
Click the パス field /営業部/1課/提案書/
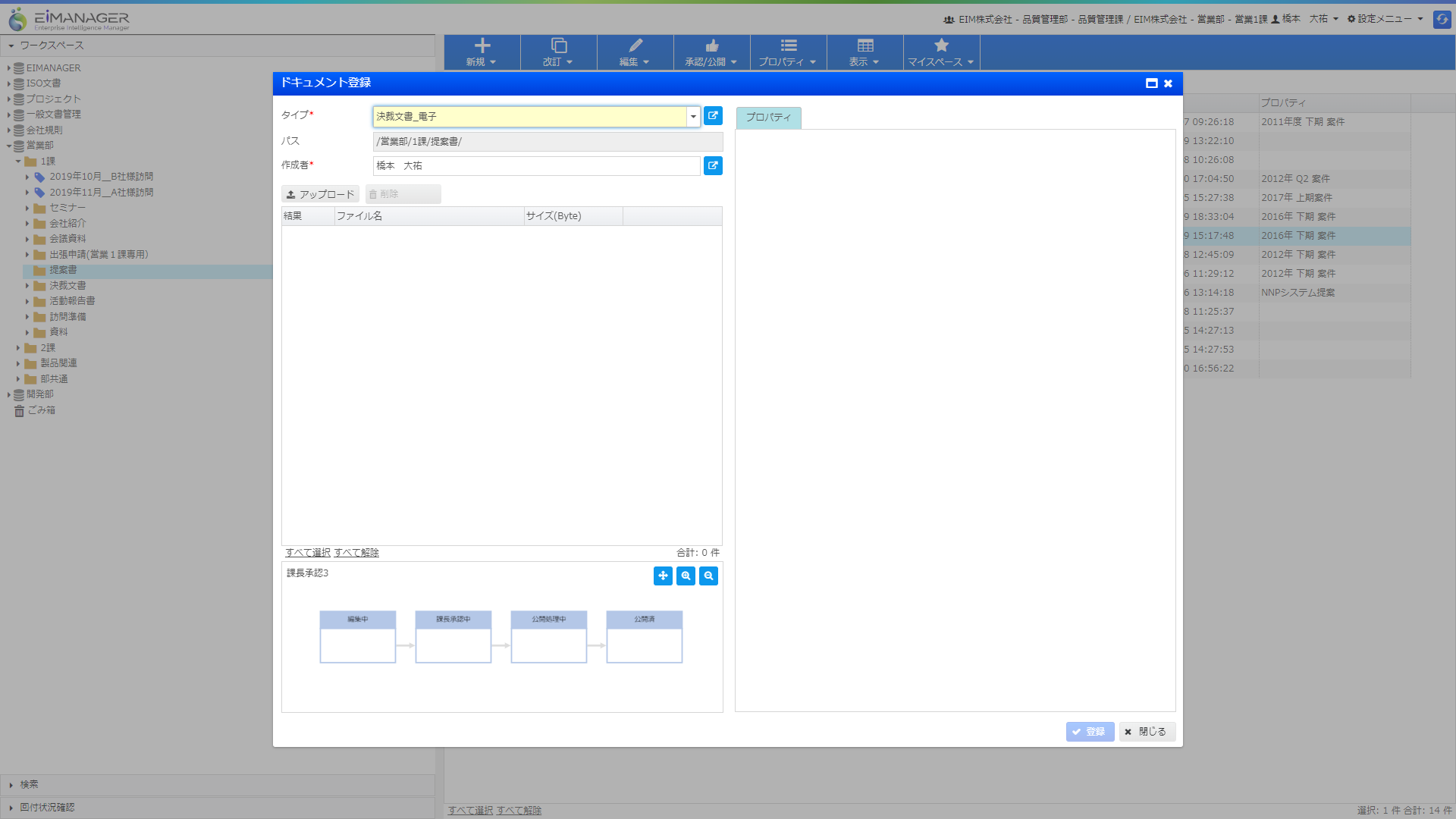(548, 142)
